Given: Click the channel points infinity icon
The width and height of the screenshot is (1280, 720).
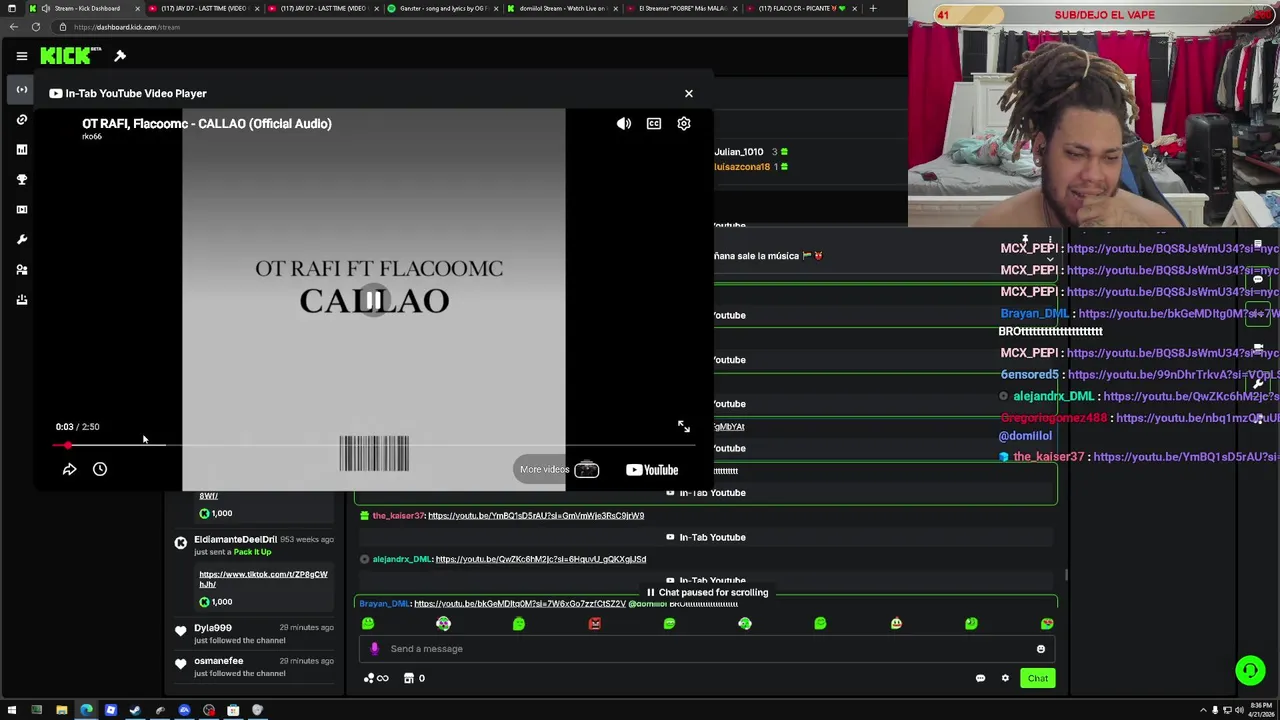Looking at the screenshot, I should point(376,678).
